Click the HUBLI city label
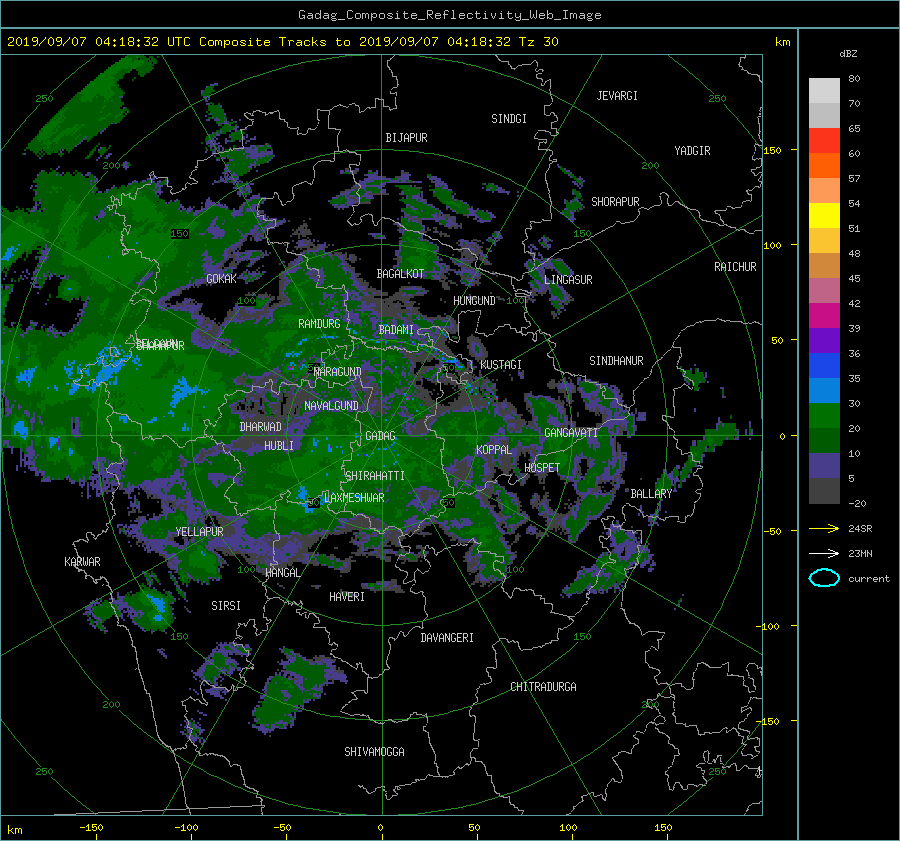Viewport: 900px width, 841px height. [279, 446]
